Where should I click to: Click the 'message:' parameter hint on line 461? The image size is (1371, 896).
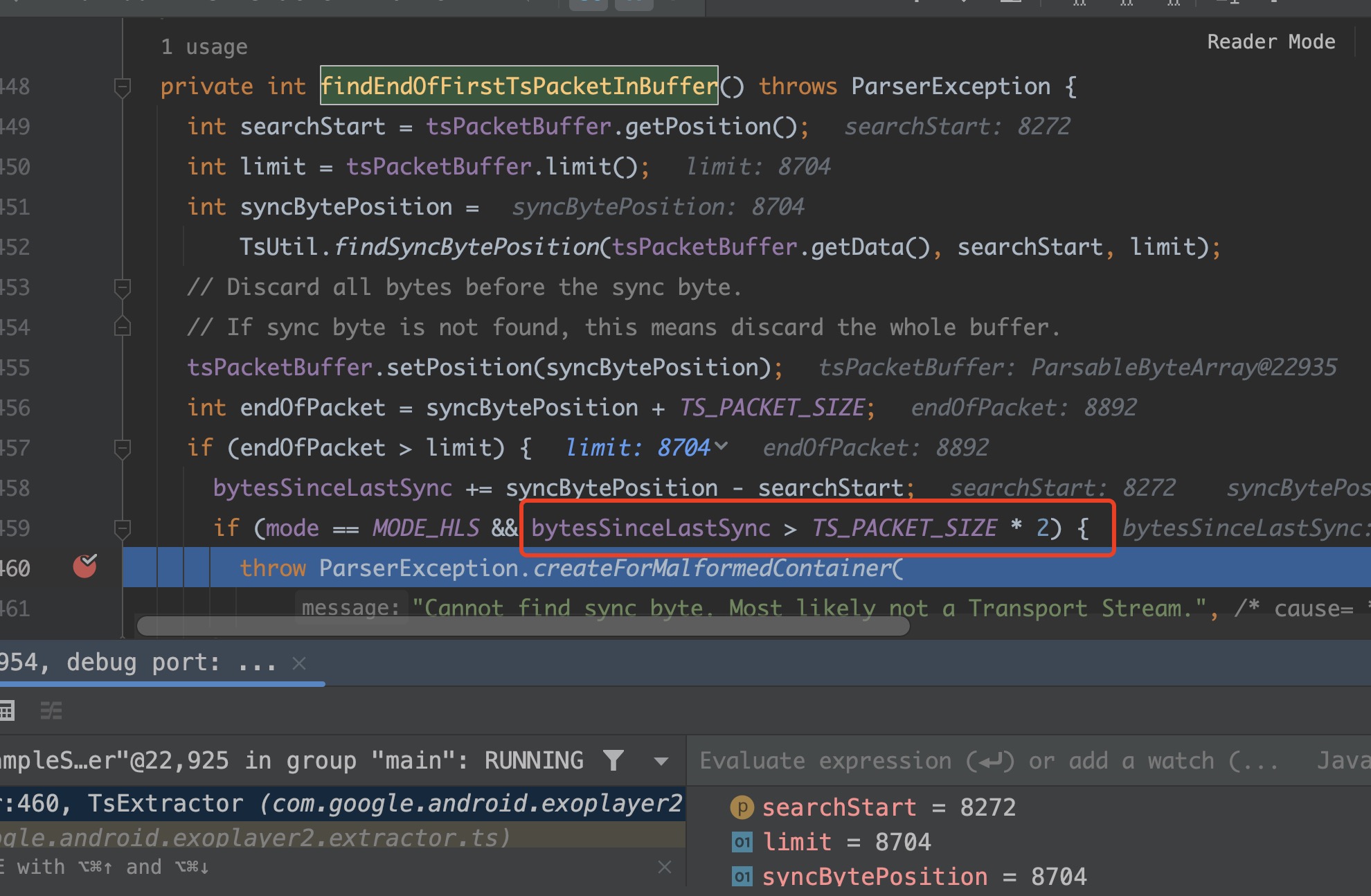(350, 607)
